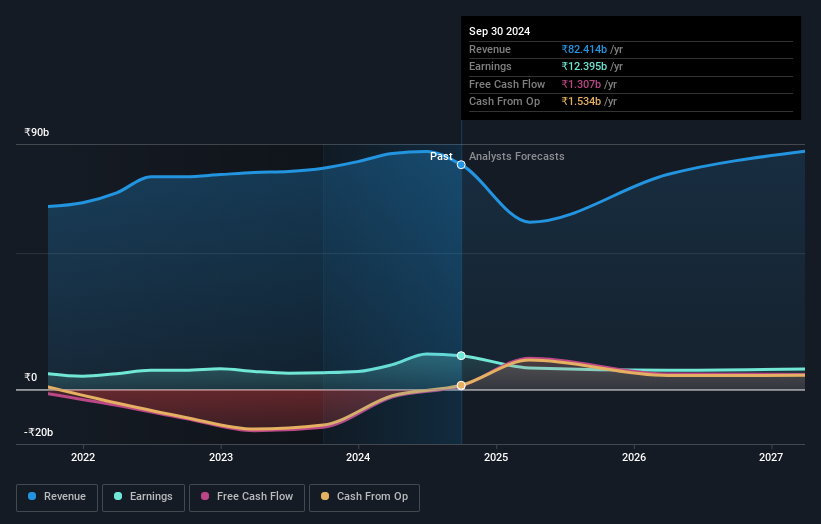Select the Revenue data point marker
The height and width of the screenshot is (524, 821).
point(461,165)
